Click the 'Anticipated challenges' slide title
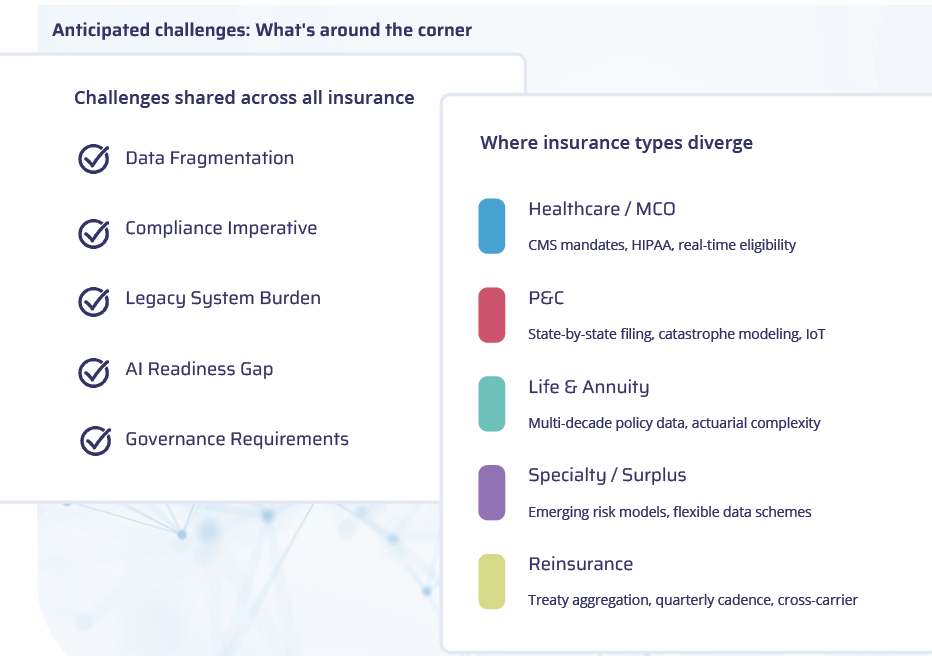 pyautogui.click(x=262, y=30)
